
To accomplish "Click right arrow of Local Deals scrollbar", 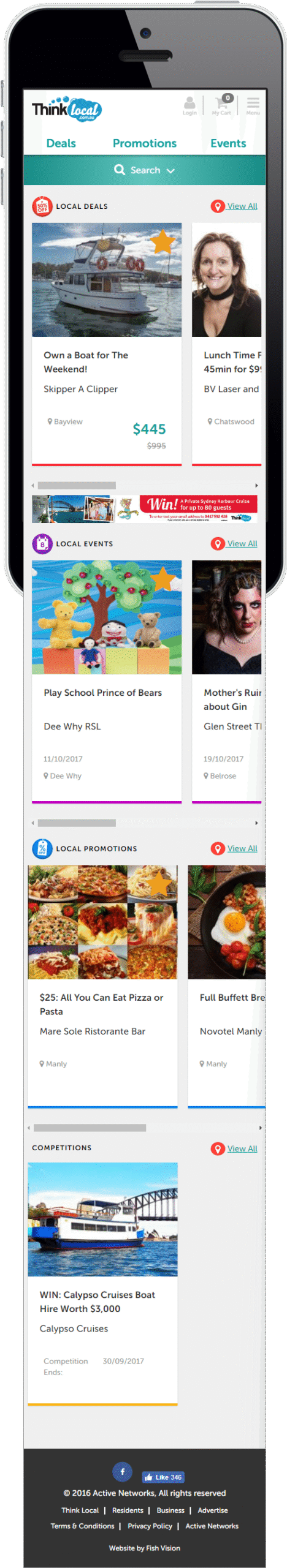I will [256, 485].
